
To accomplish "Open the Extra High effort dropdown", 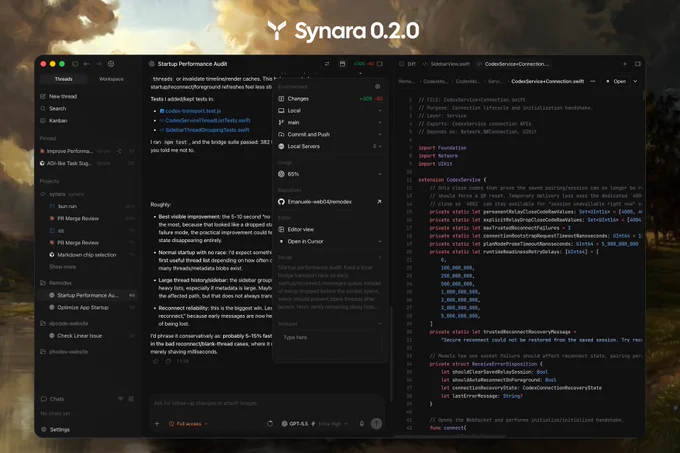I will coord(333,424).
